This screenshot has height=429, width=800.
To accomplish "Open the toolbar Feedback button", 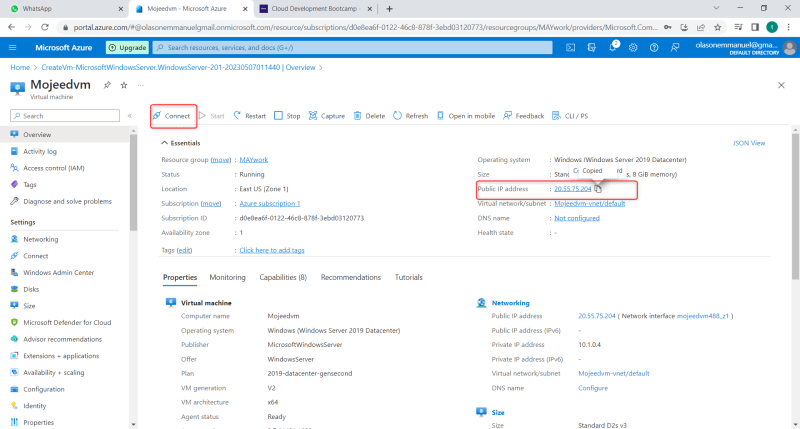I will click(524, 116).
